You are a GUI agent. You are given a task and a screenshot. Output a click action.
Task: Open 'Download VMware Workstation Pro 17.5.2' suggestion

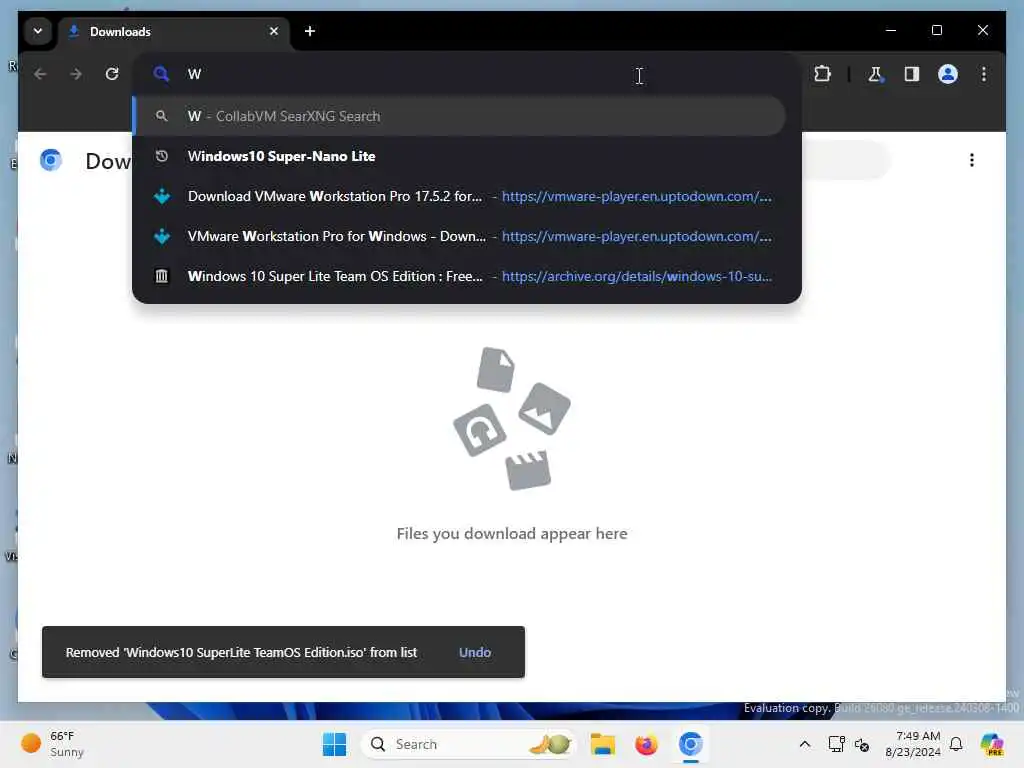point(460,197)
